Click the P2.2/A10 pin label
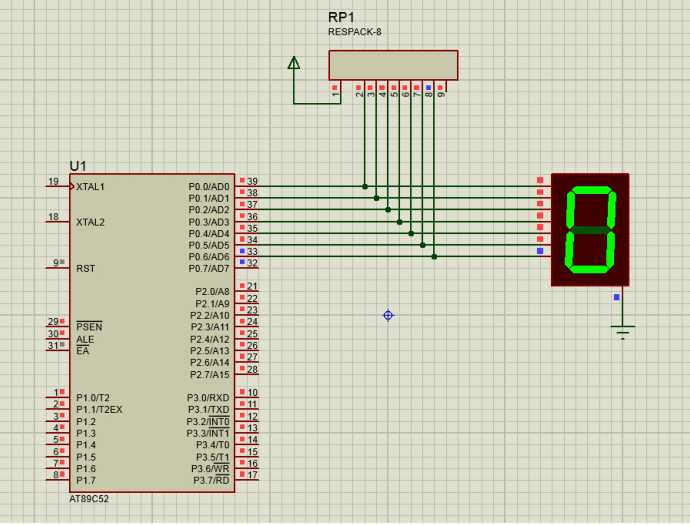The width and height of the screenshot is (690, 525). coord(210,316)
